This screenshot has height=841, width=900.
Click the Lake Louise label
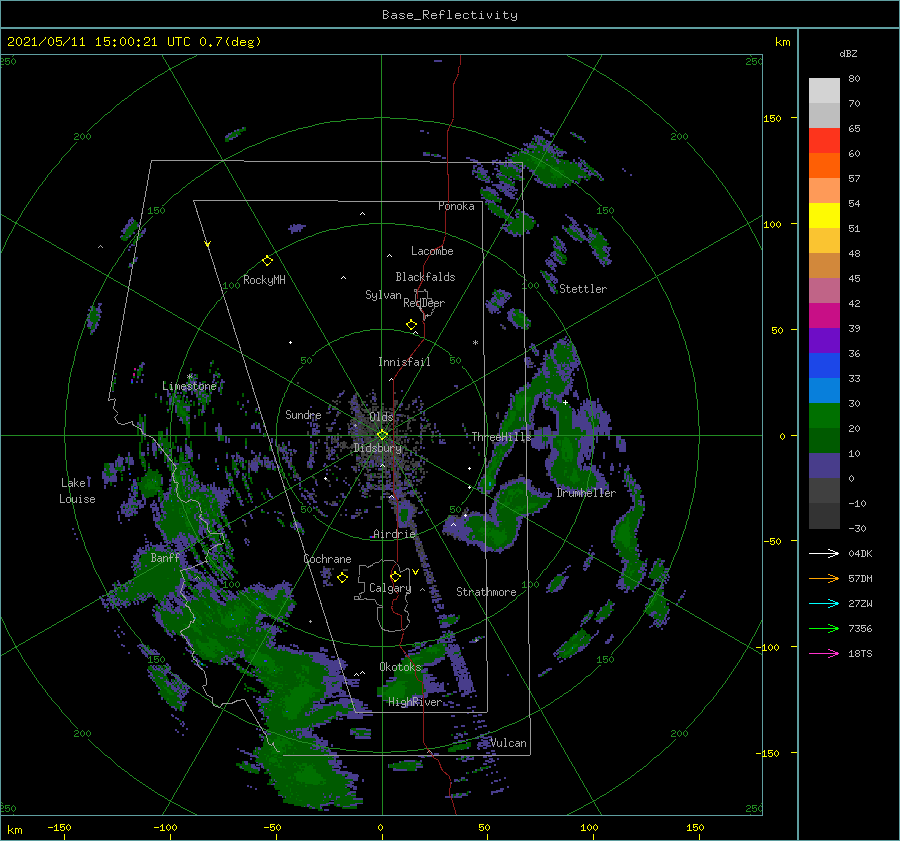click(77, 491)
